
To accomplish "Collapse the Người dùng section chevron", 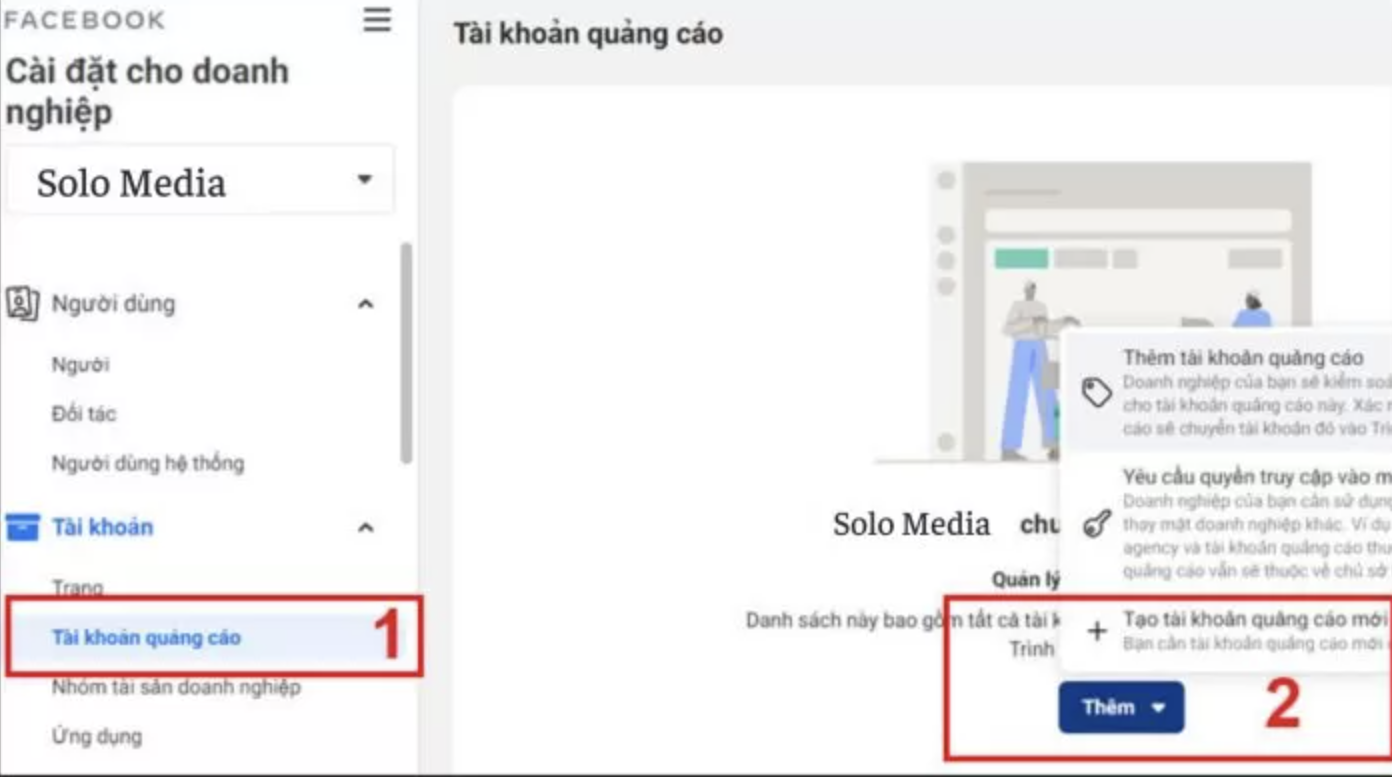I will [x=366, y=304].
